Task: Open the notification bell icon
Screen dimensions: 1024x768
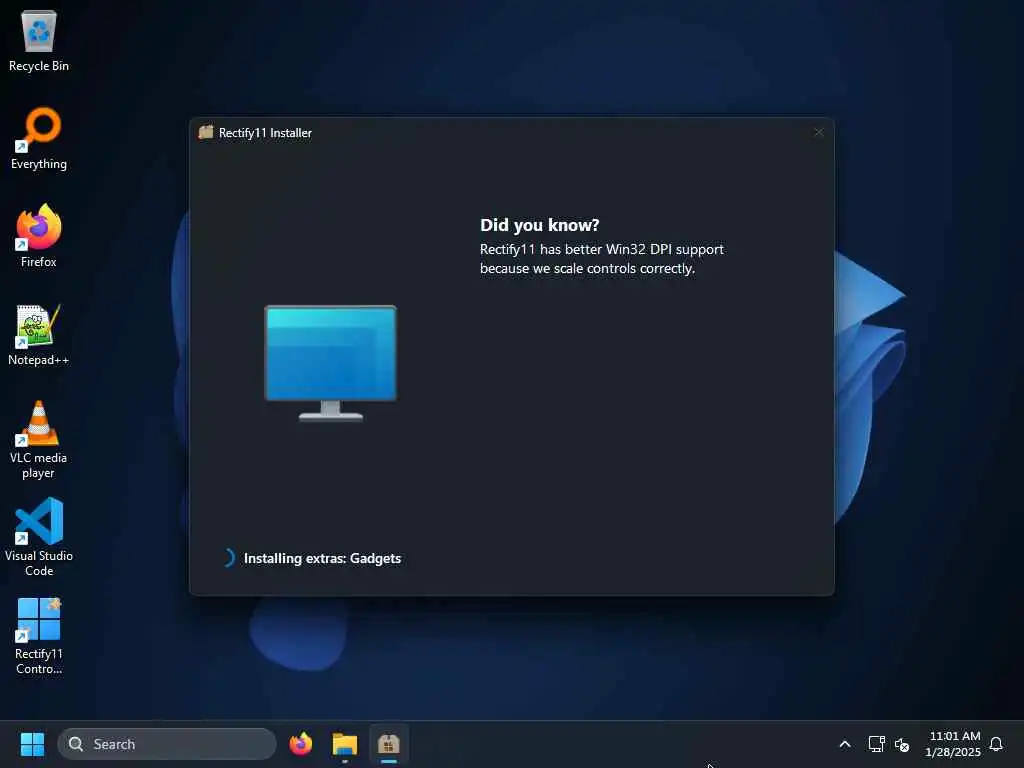Action: pos(996,744)
